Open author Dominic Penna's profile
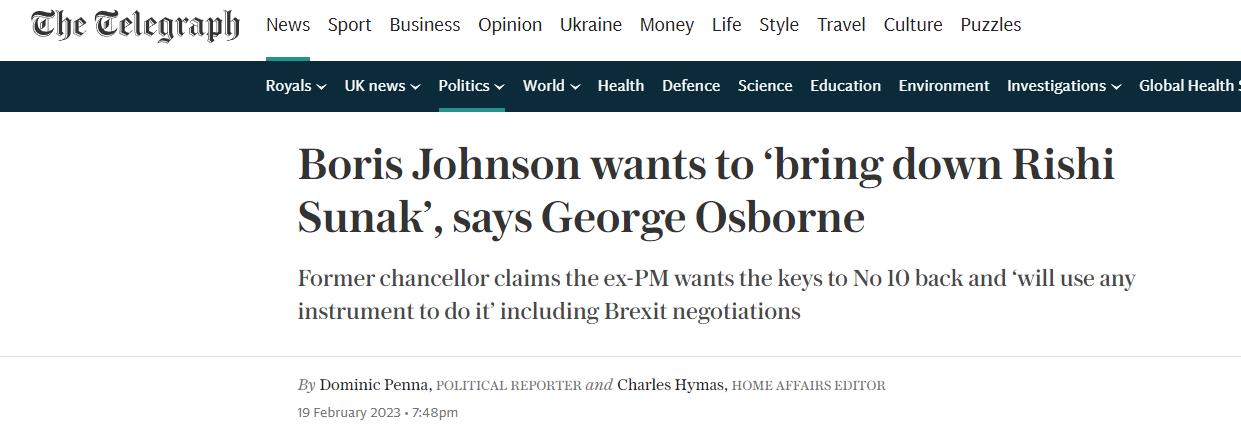1241x429 pixels. pos(375,385)
